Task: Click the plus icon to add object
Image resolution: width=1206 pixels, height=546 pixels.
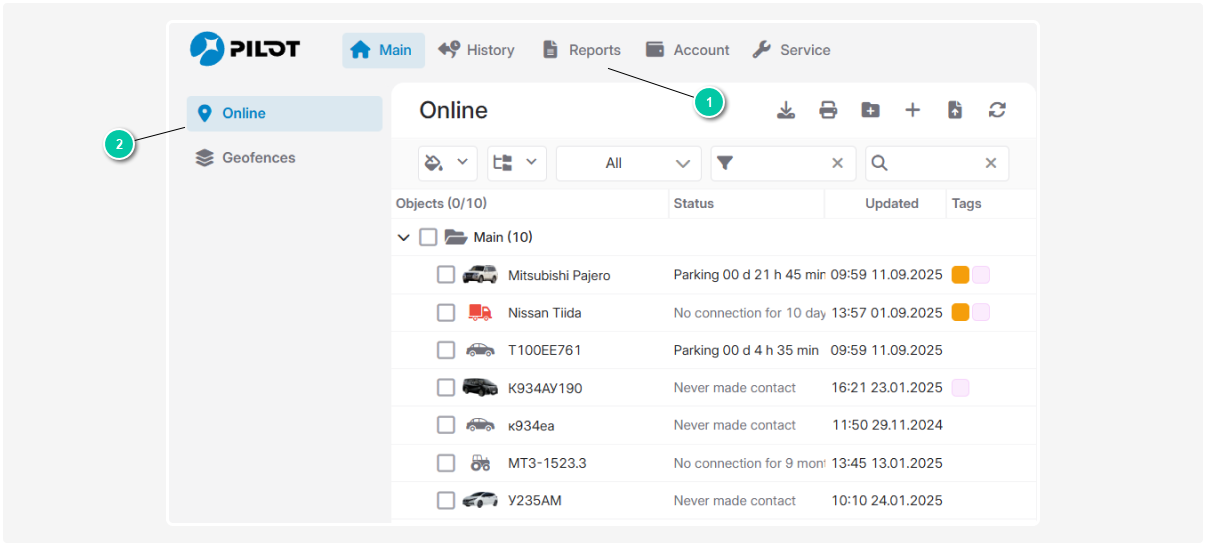Action: [x=912, y=110]
